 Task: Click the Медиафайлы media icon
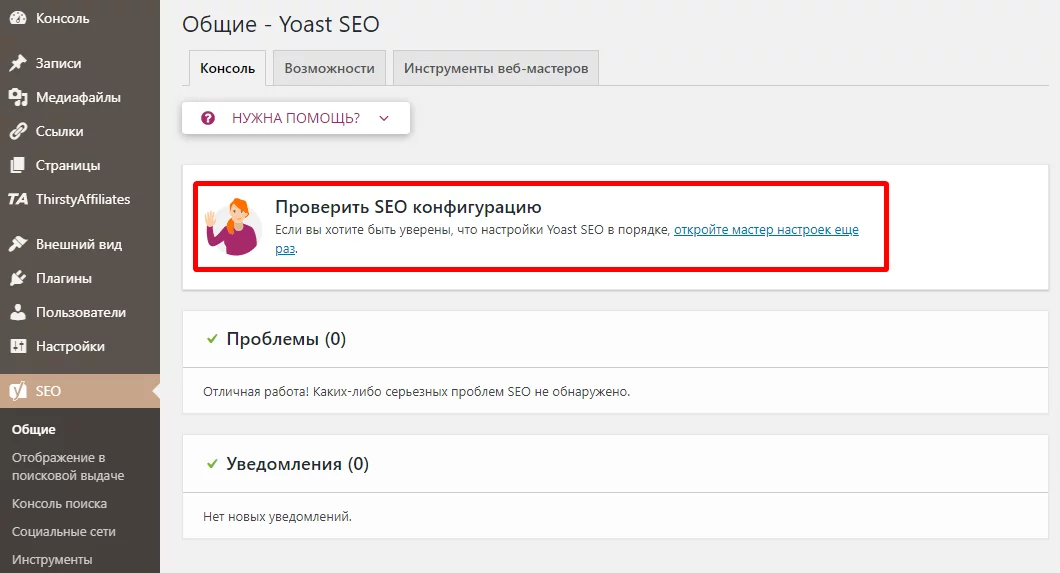point(18,97)
